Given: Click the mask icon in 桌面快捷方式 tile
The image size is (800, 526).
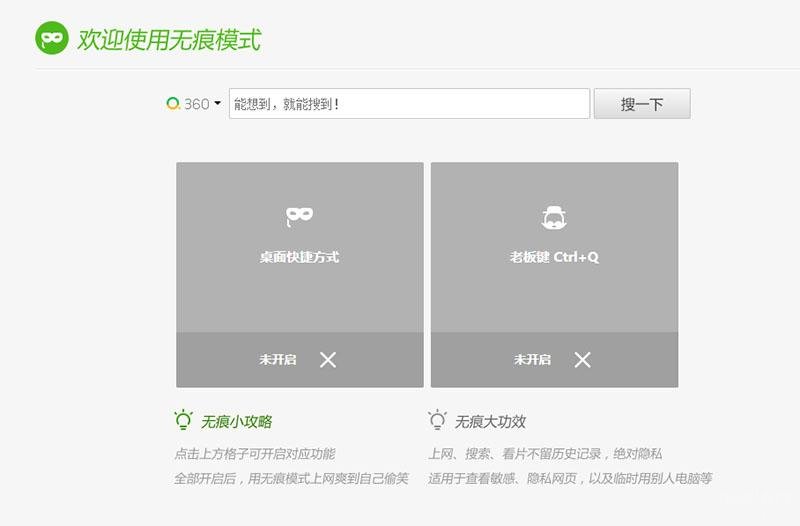Looking at the screenshot, I should (x=300, y=215).
